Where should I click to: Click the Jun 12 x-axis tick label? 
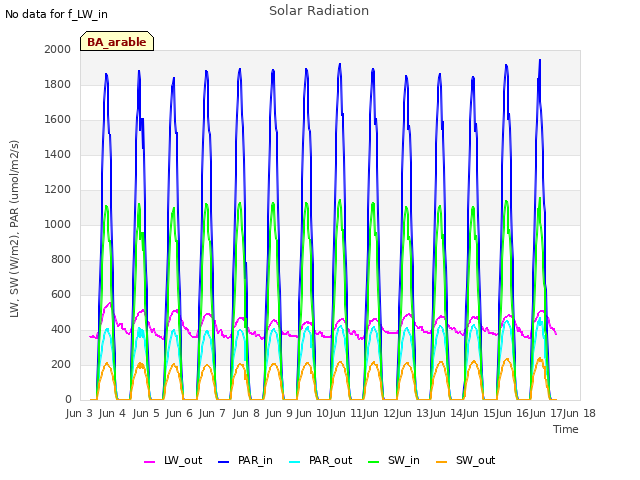379,413
